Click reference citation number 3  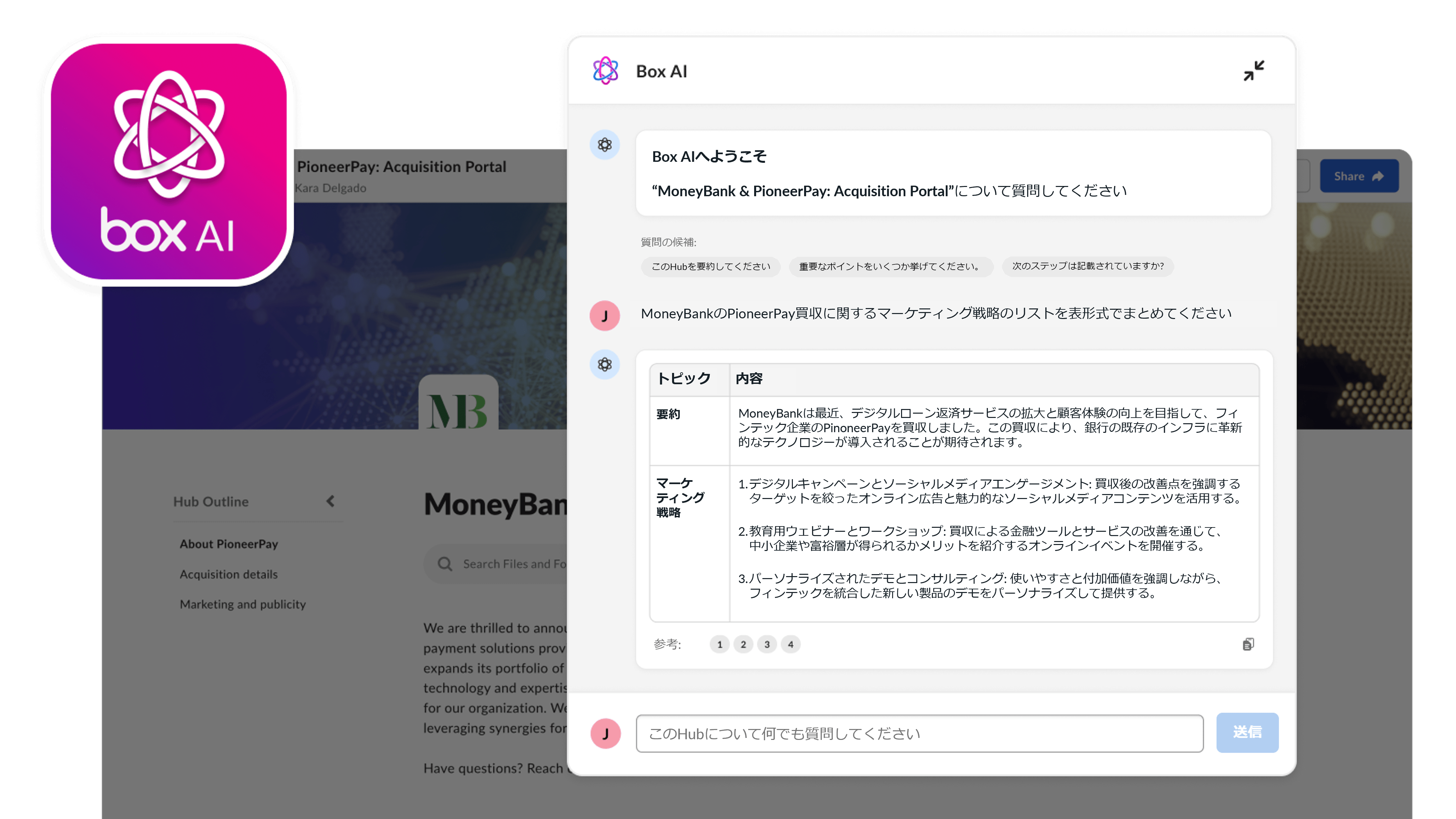(766, 643)
